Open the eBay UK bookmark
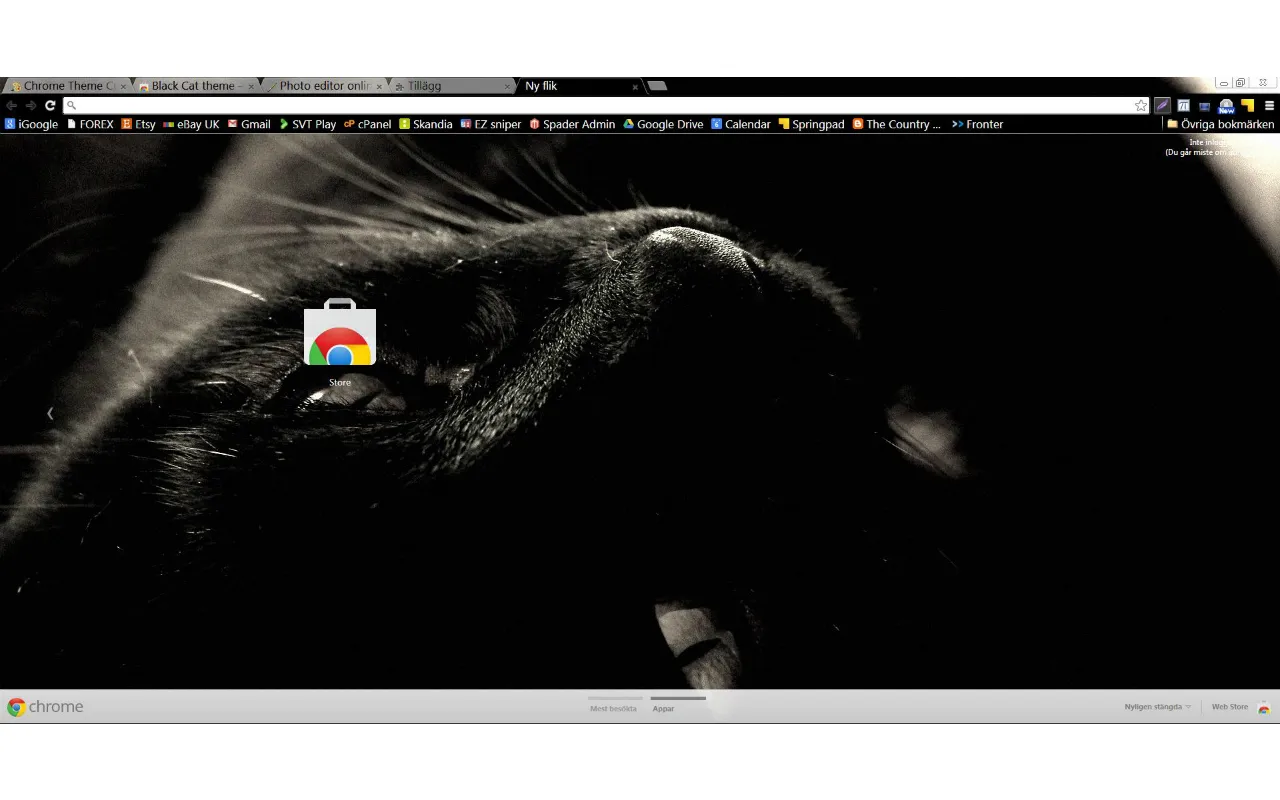1280x800 pixels. pos(191,124)
